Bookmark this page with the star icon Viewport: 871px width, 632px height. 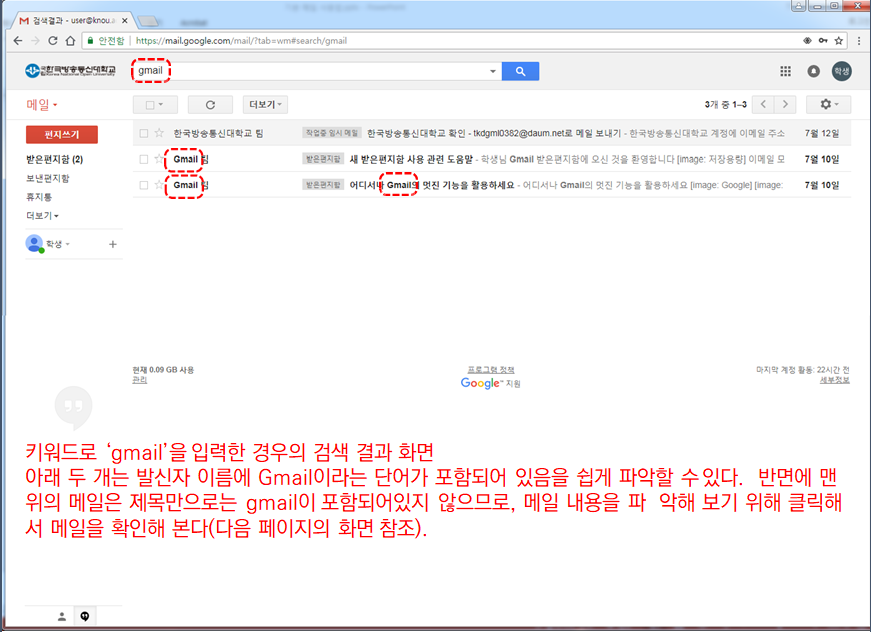click(839, 41)
